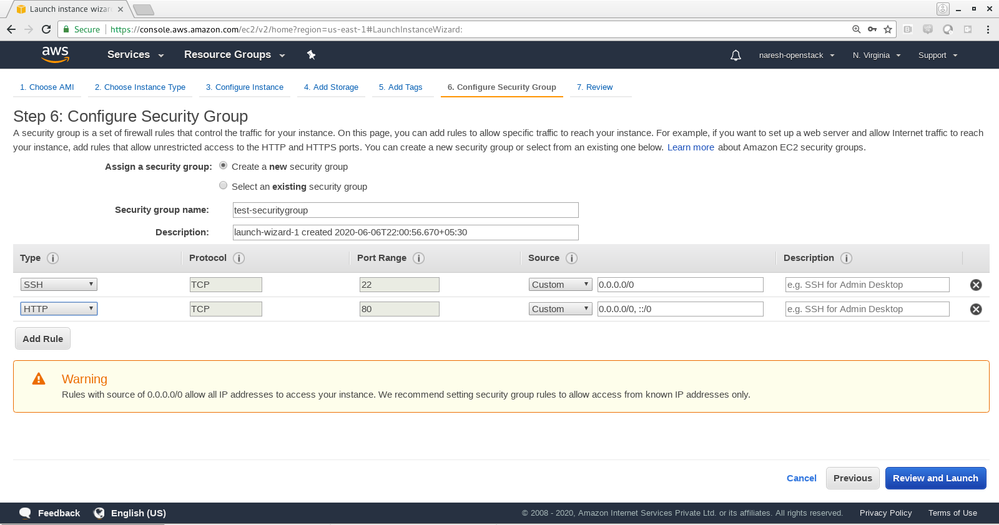Bookmark page with the star icon

pos(887,30)
